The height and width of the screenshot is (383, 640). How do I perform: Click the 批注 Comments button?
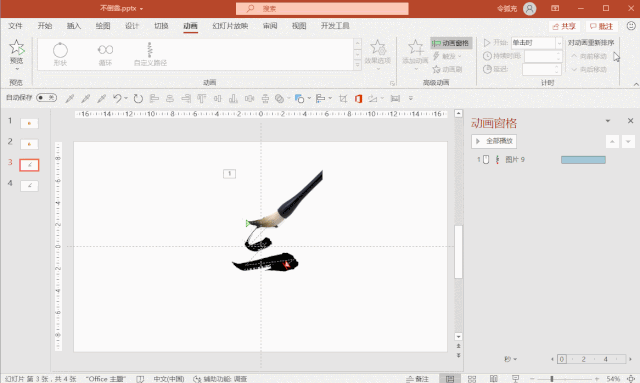tap(602, 26)
